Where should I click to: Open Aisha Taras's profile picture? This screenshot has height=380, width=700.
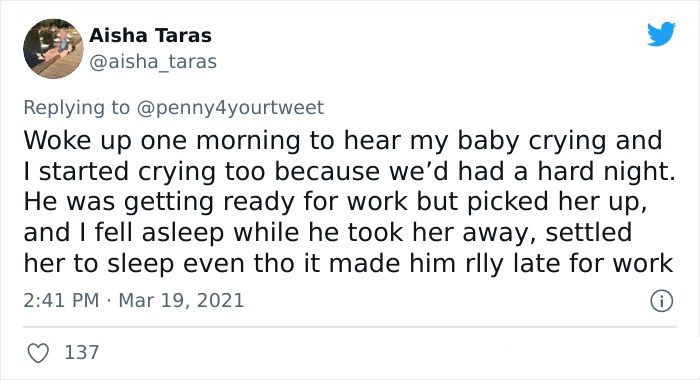pyautogui.click(x=53, y=49)
